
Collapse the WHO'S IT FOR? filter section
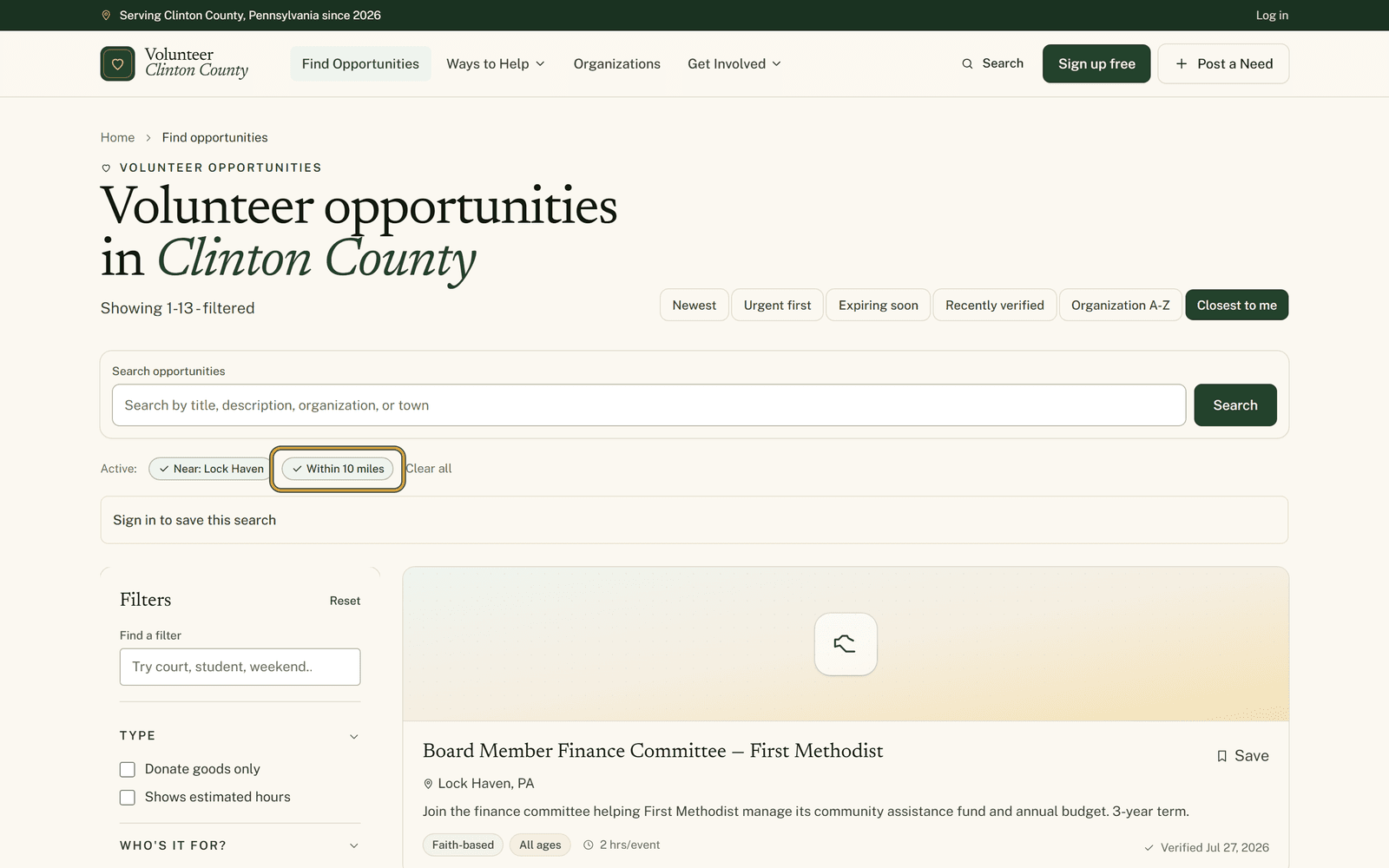(x=240, y=845)
